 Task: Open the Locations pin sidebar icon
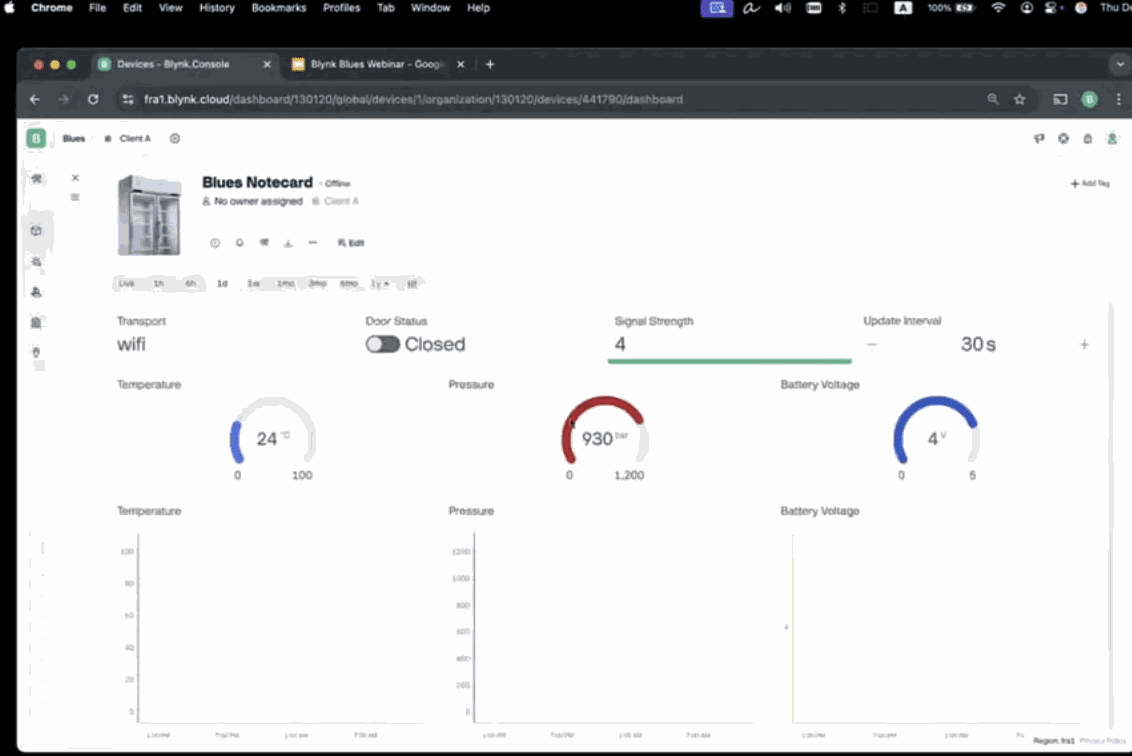tap(36, 353)
